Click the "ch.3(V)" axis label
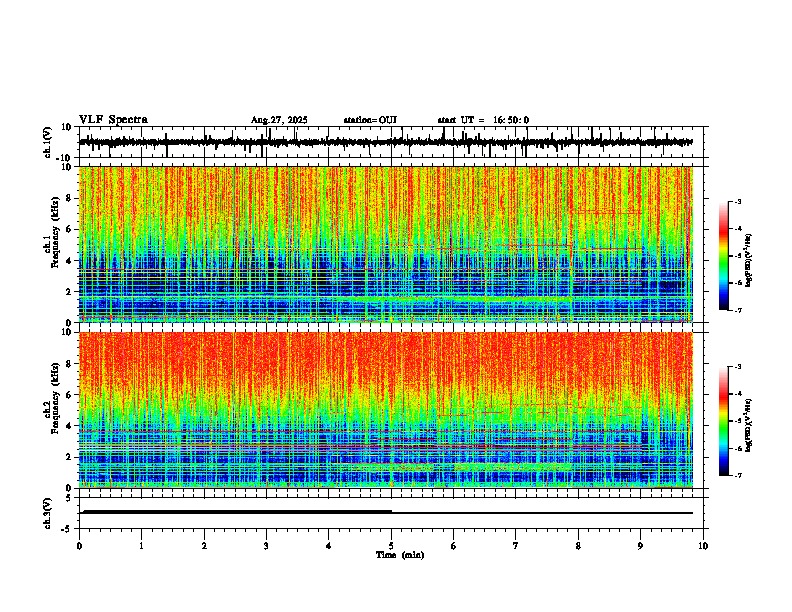Image resolution: width=792 pixels, height=612 pixels. click(48, 514)
